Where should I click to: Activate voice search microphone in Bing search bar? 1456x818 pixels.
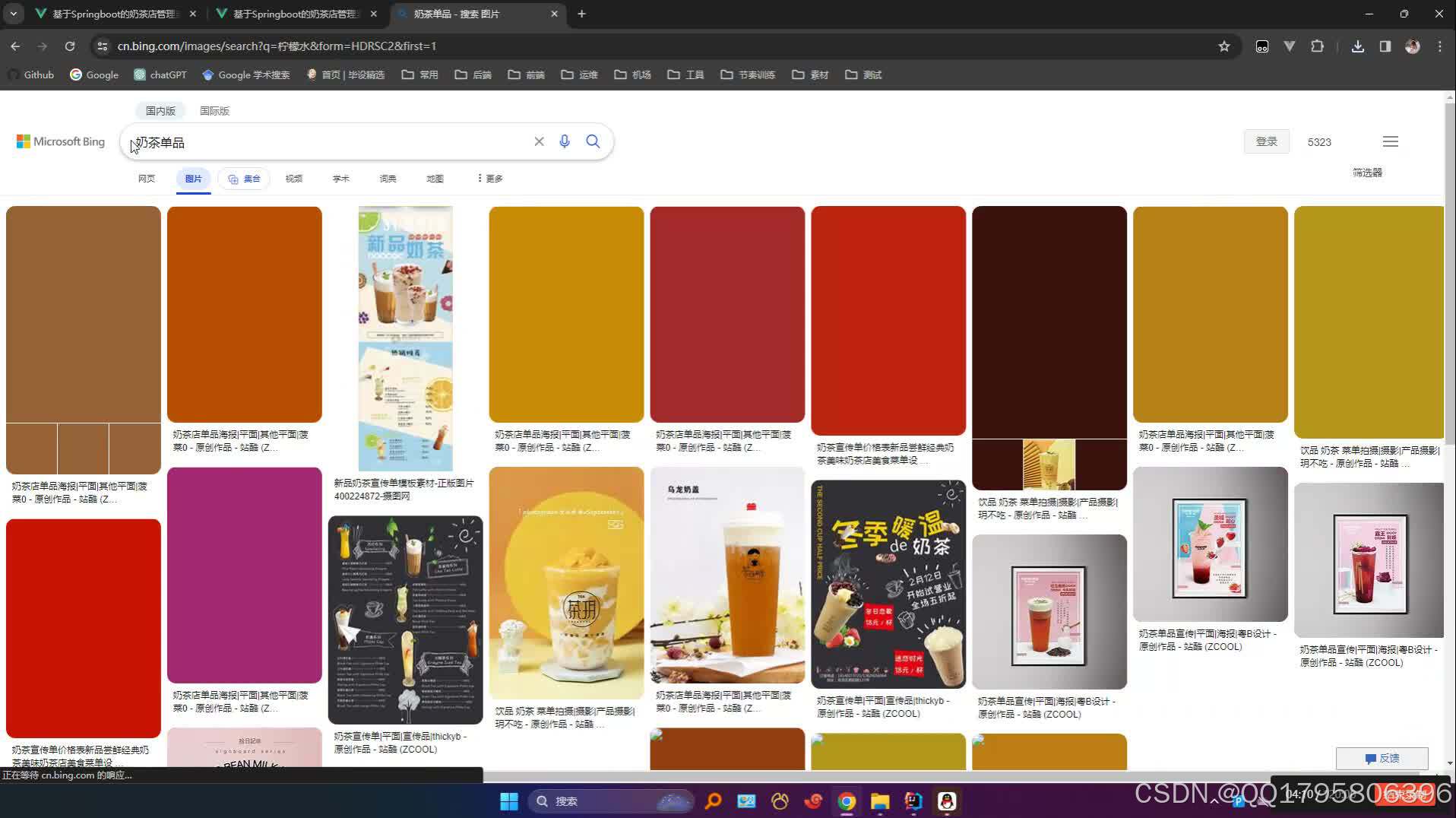(565, 141)
